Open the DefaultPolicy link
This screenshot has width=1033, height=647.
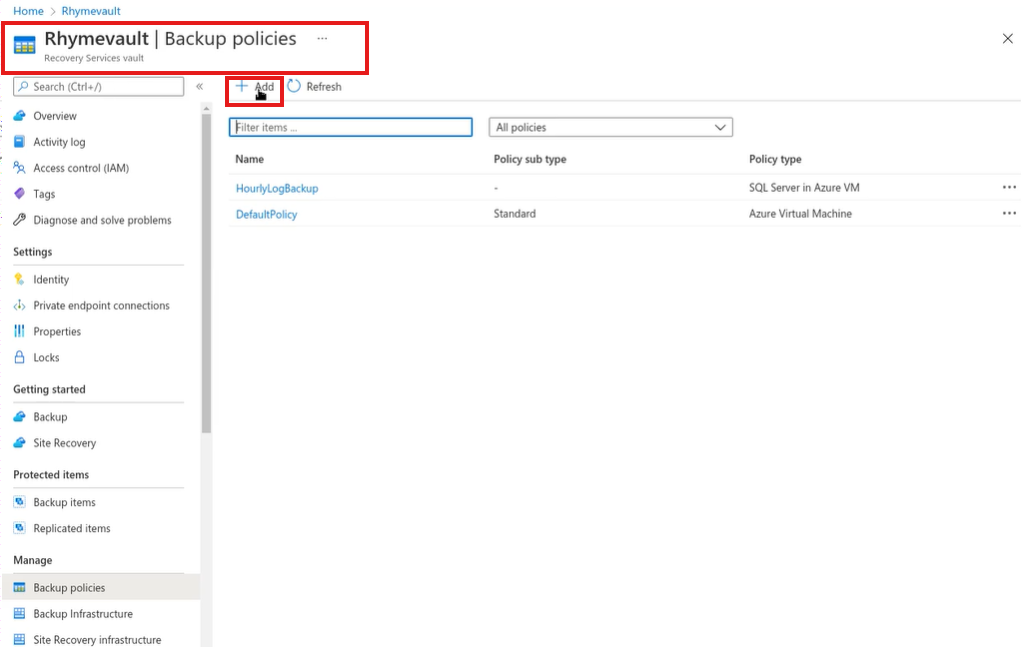[x=266, y=214]
